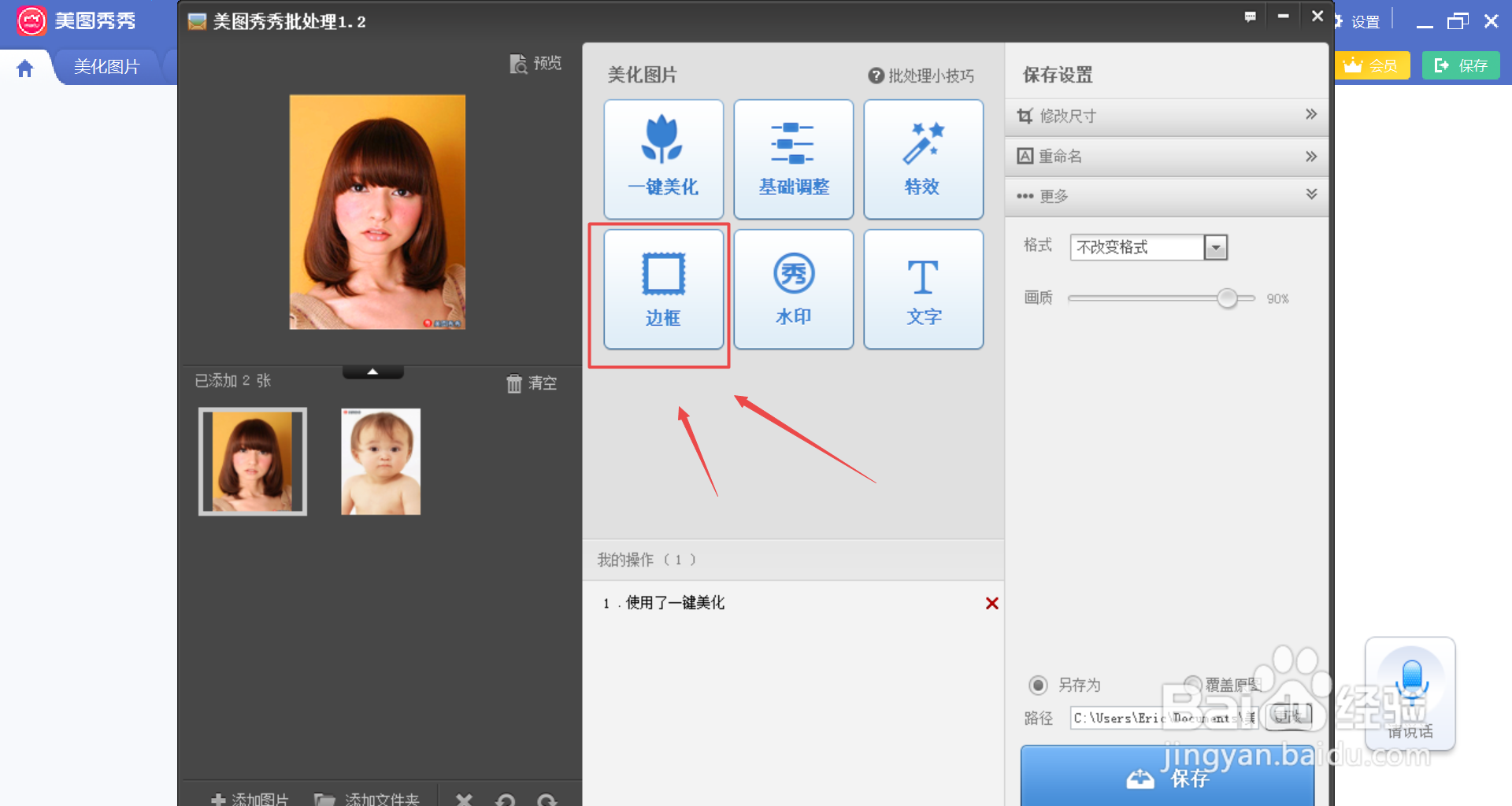Viewport: 1512px width, 806px height.
Task: Open the 基础调整 basic adjustment tool
Action: pos(793,159)
